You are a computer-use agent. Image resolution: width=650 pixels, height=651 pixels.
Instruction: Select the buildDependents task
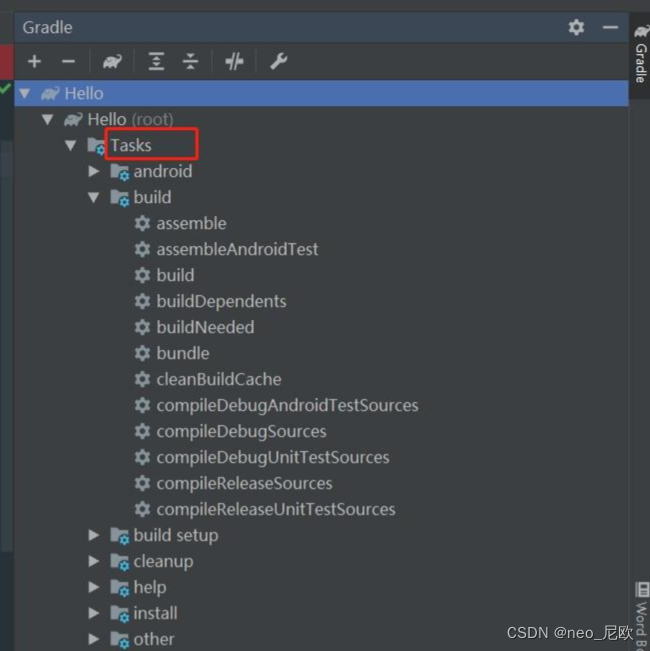(x=221, y=301)
